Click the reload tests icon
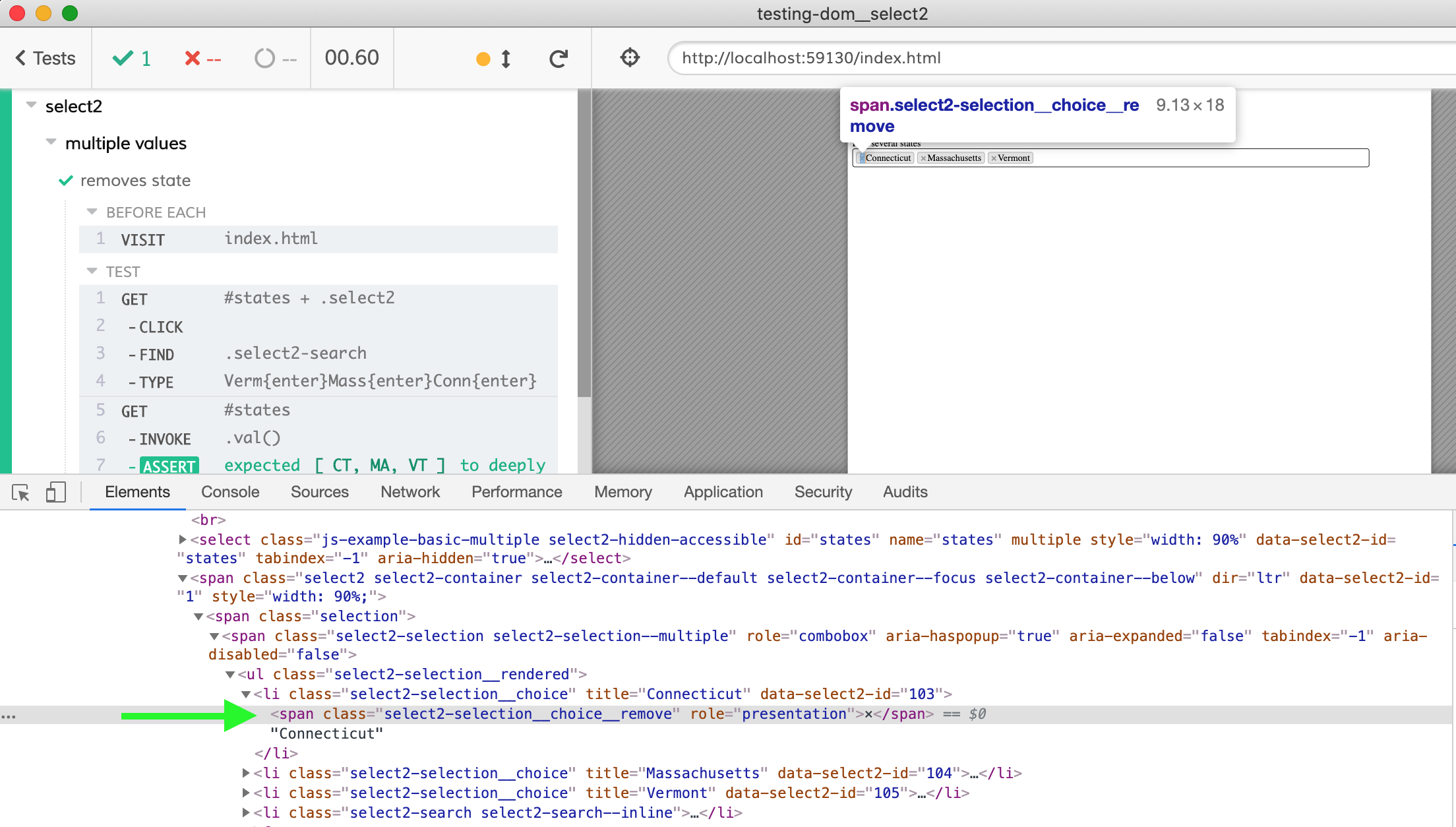1456x827 pixels. coord(559,59)
